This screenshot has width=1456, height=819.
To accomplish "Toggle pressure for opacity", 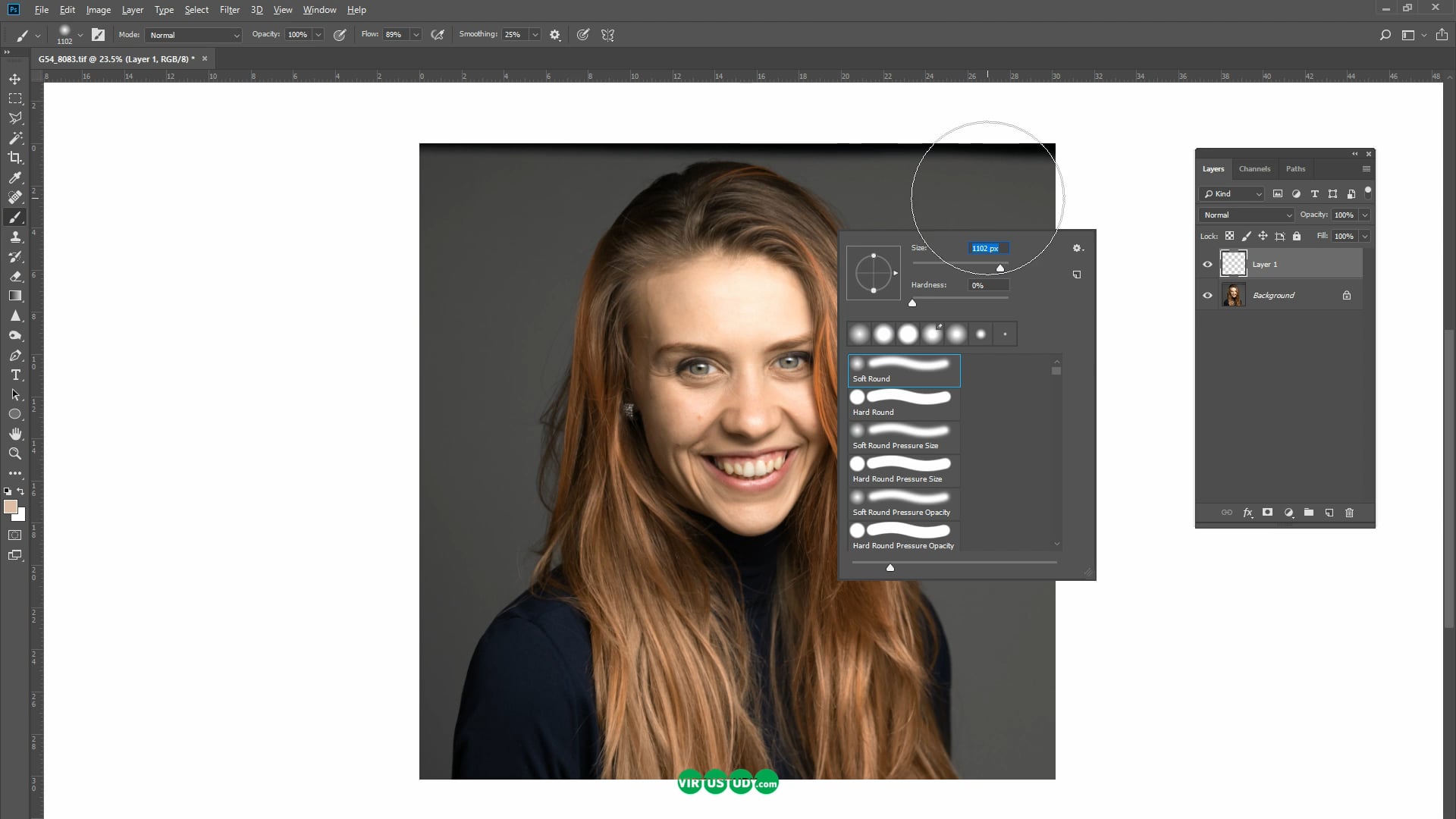I will [340, 35].
